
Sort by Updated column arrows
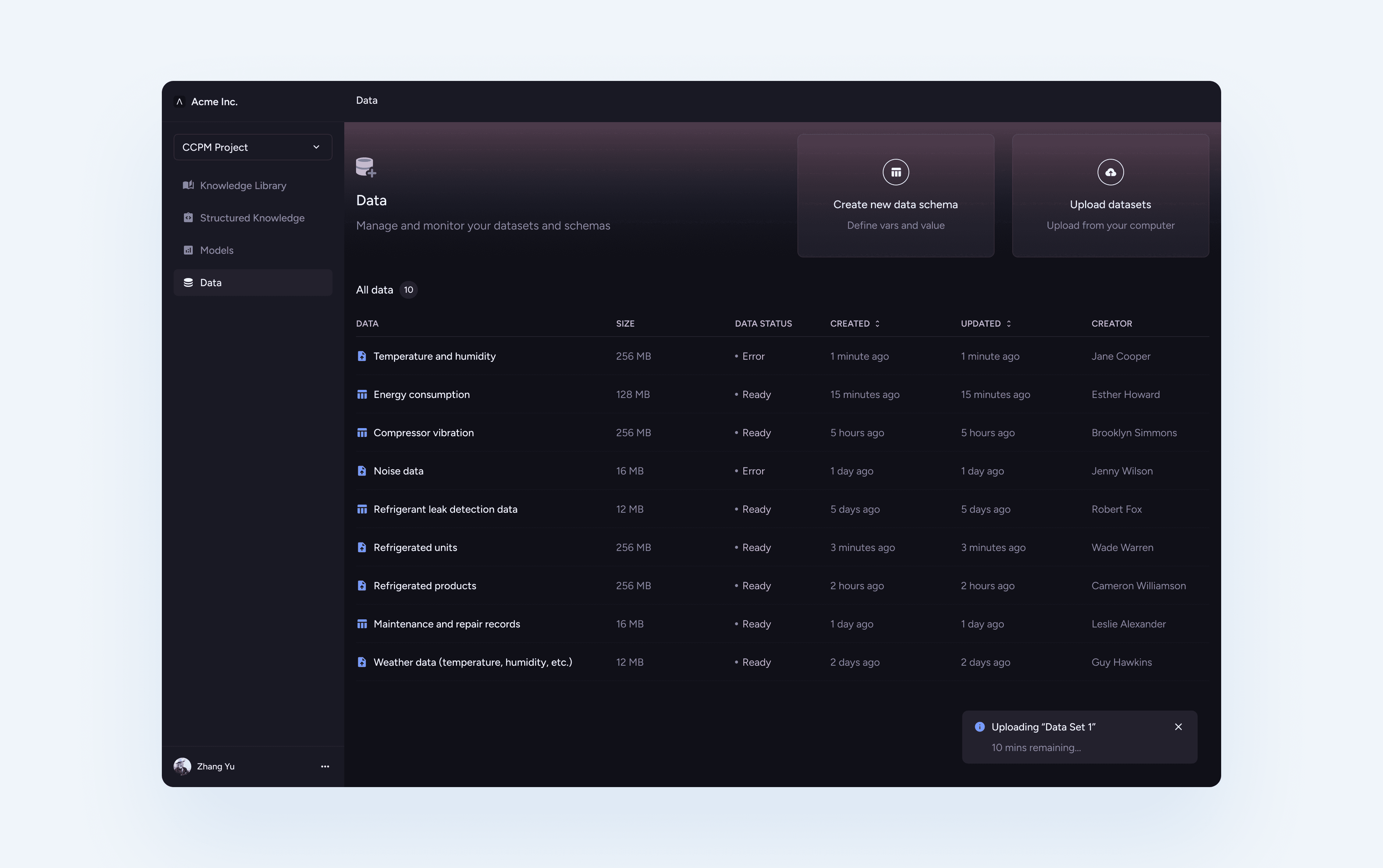click(x=1008, y=324)
